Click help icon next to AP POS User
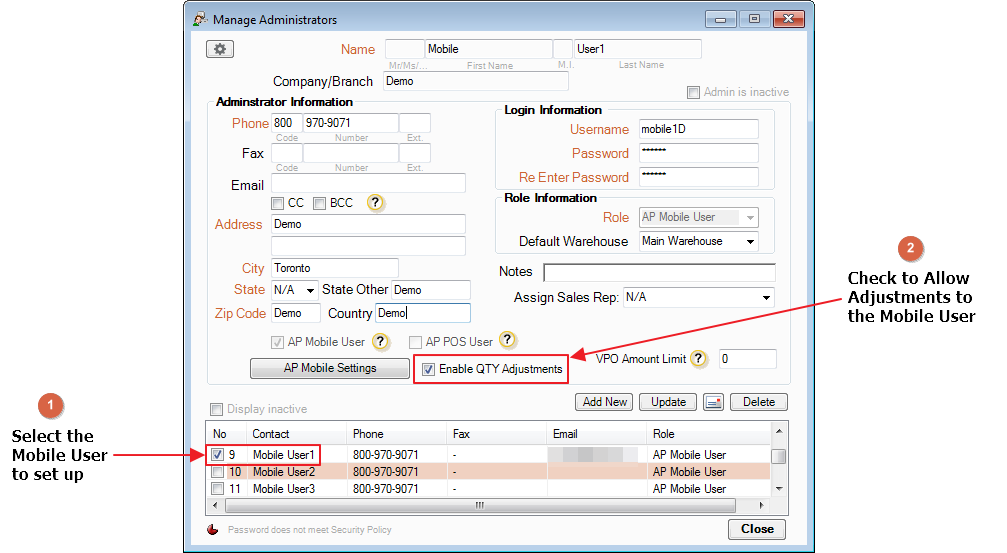This screenshot has width=1007, height=553. [x=508, y=342]
